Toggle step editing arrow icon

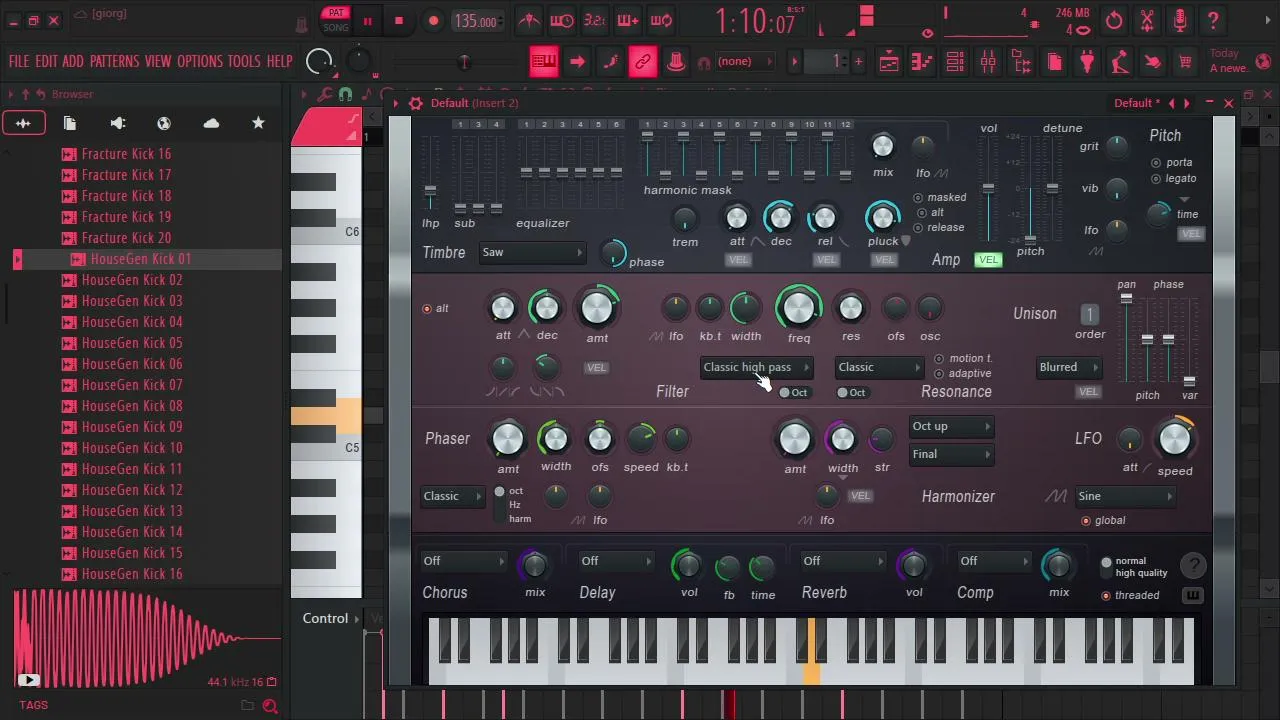pyautogui.click(x=577, y=62)
